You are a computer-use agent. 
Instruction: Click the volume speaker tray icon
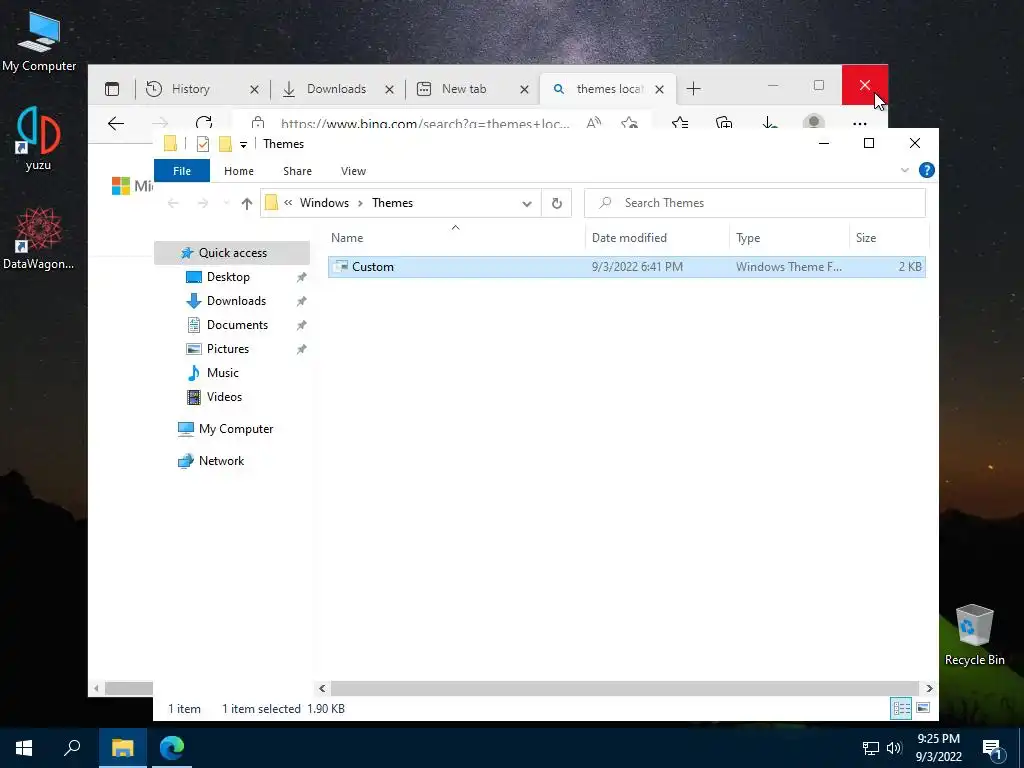click(x=894, y=748)
